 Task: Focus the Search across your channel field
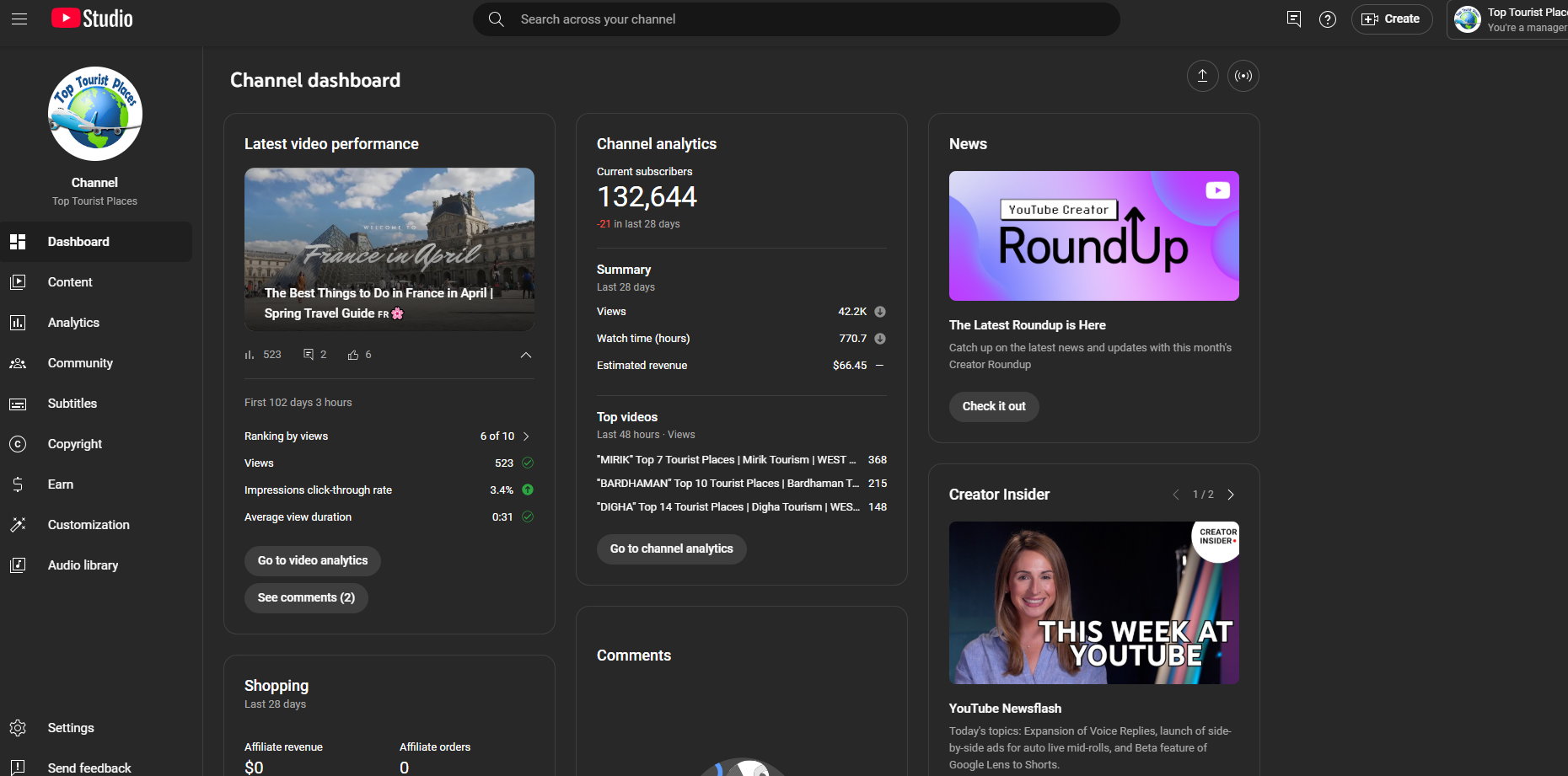click(797, 19)
